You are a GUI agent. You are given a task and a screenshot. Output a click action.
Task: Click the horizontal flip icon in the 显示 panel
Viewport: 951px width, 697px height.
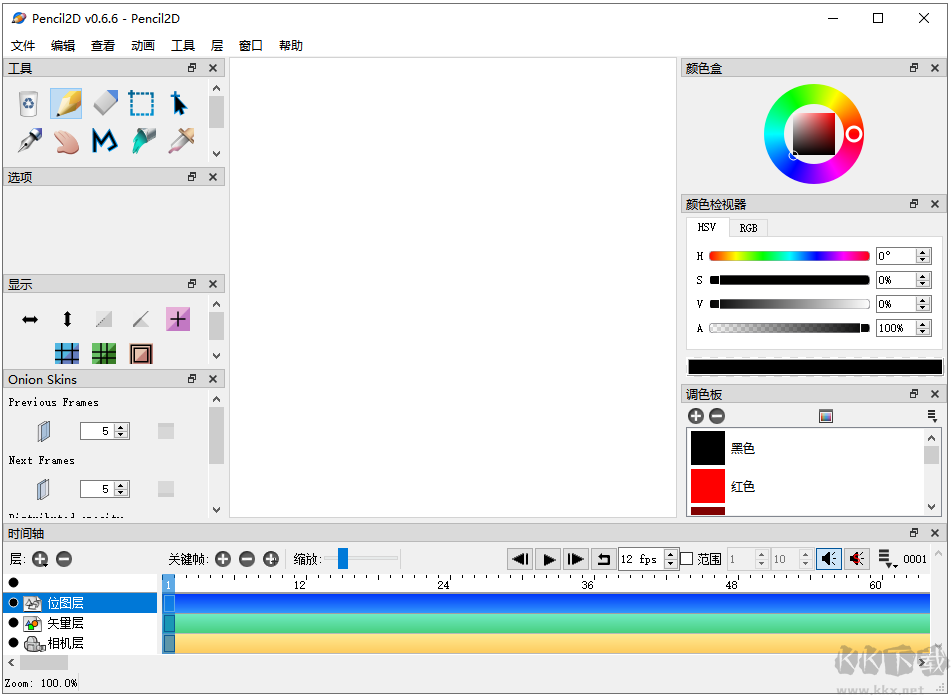tap(29, 318)
